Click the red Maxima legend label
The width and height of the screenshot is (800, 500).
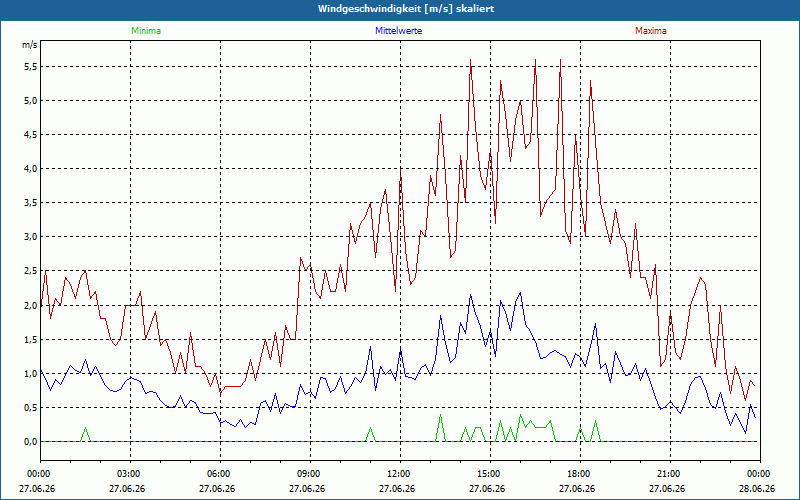pos(651,31)
